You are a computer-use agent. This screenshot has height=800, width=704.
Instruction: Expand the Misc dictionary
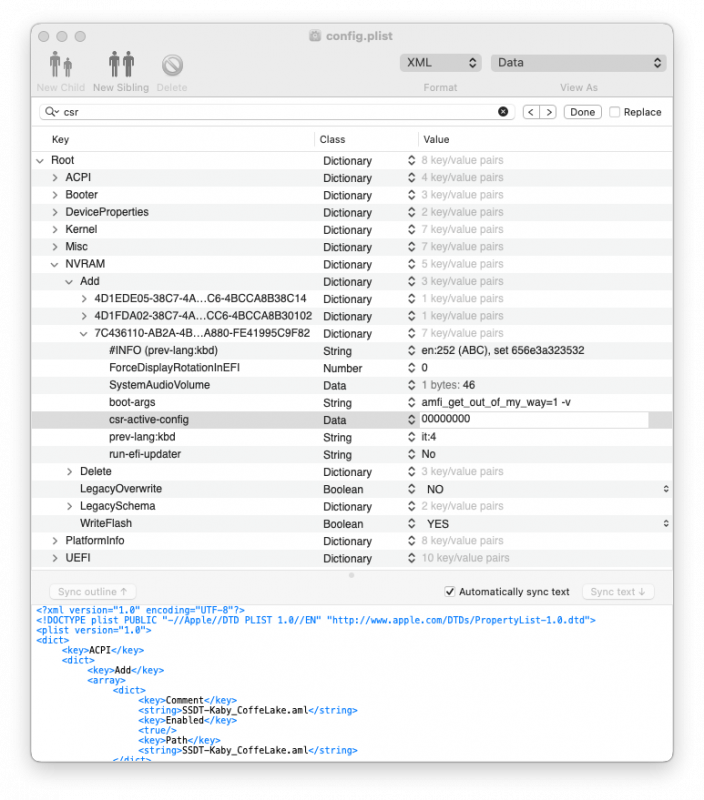point(55,247)
